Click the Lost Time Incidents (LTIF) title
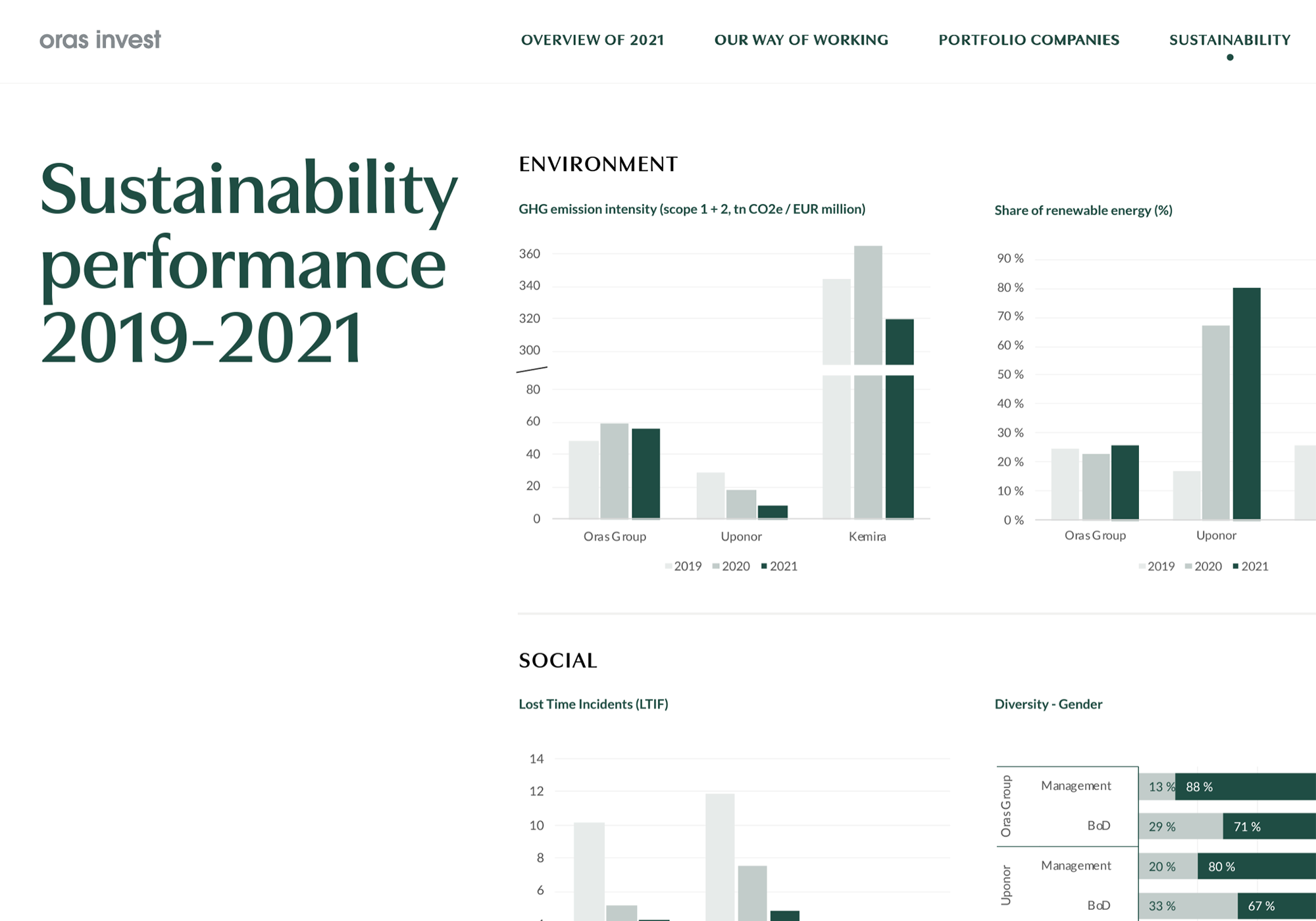Screen dimensions: 1316x921 pos(593,705)
